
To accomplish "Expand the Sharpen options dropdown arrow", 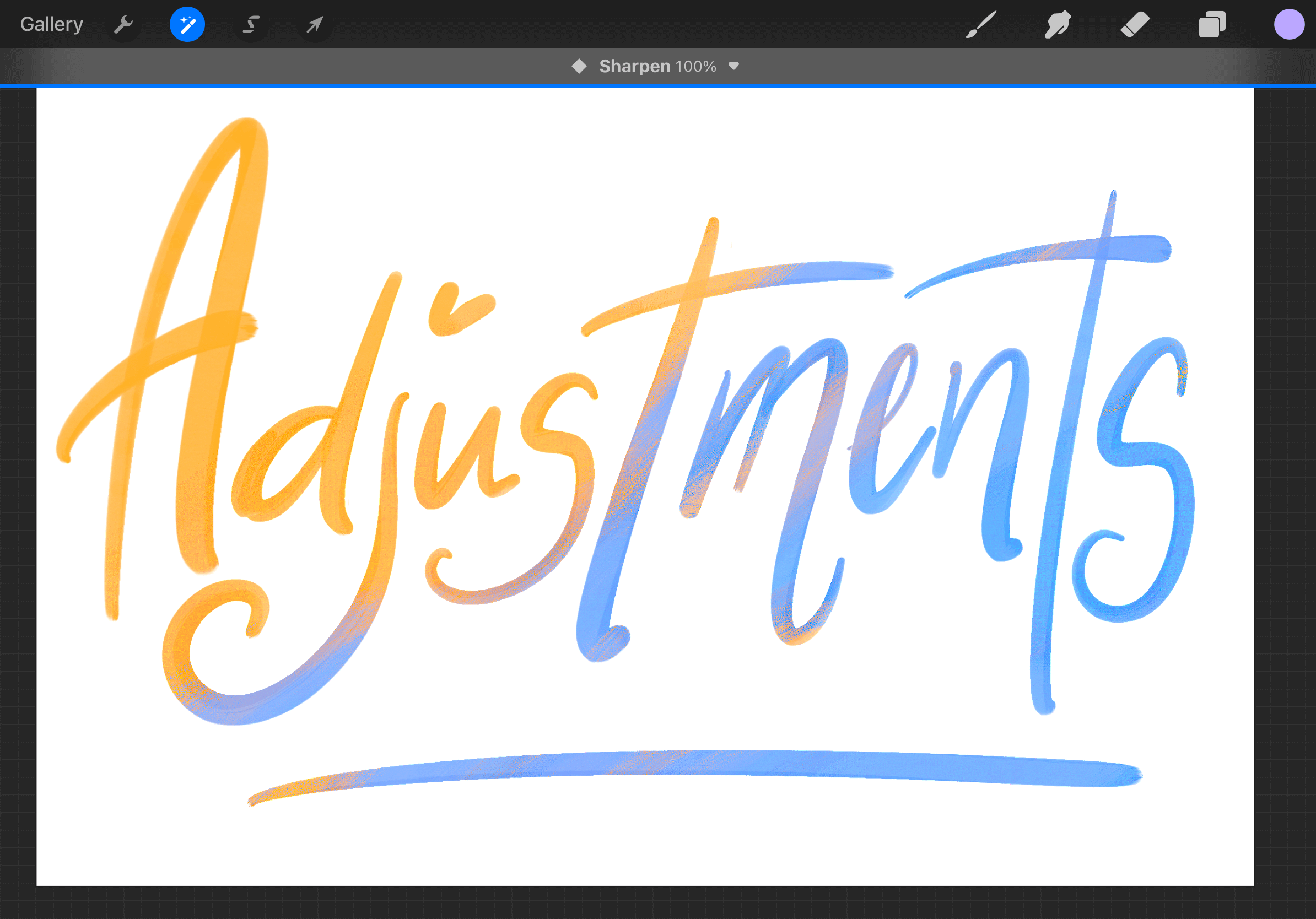I will tap(733, 66).
